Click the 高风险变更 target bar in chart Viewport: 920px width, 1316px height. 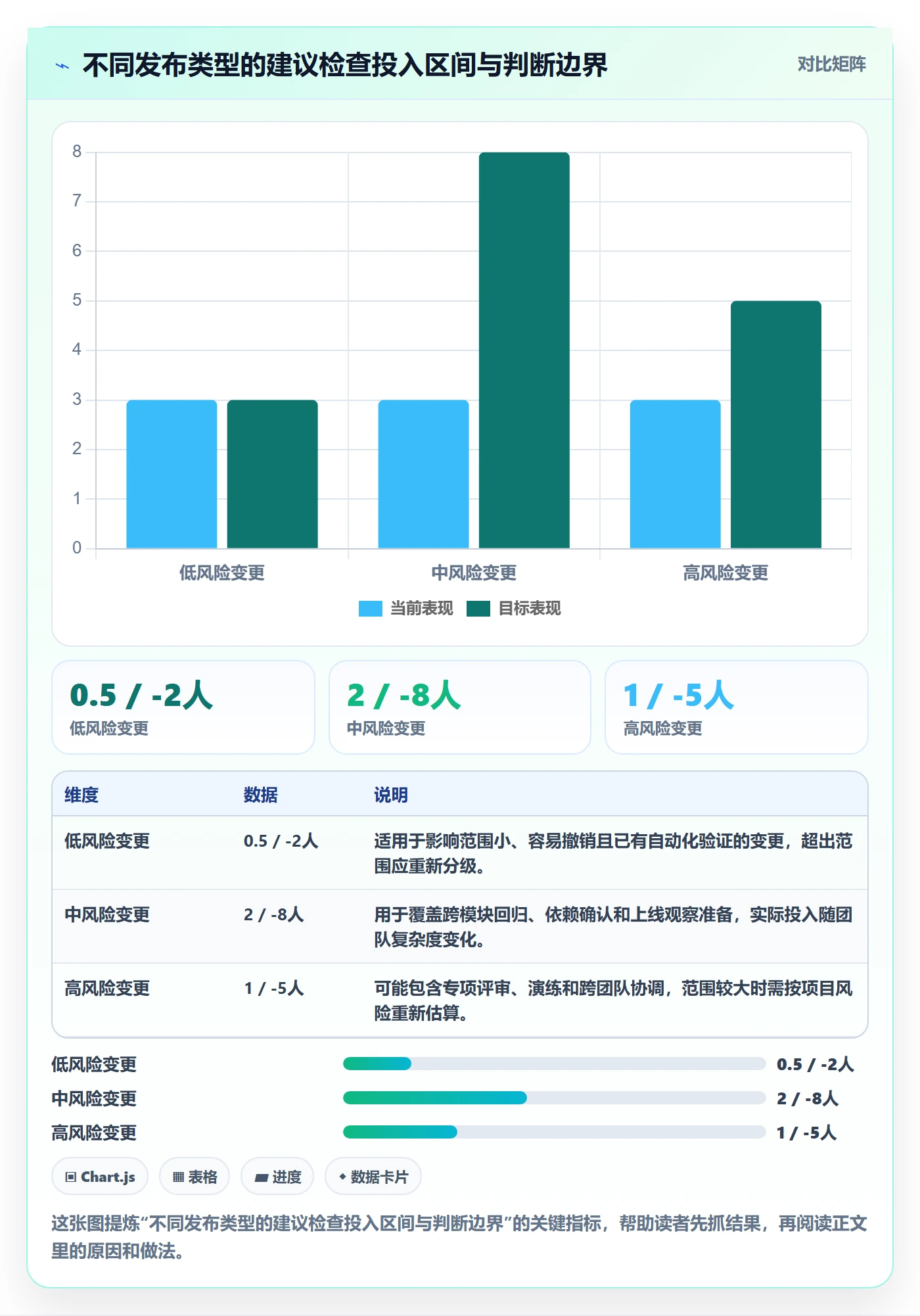click(776, 425)
